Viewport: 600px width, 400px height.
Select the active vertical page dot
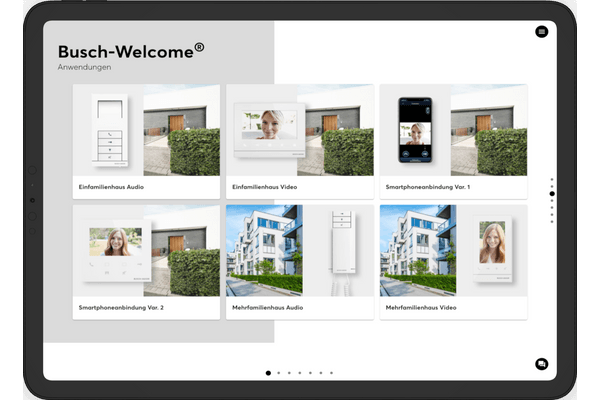[x=552, y=194]
